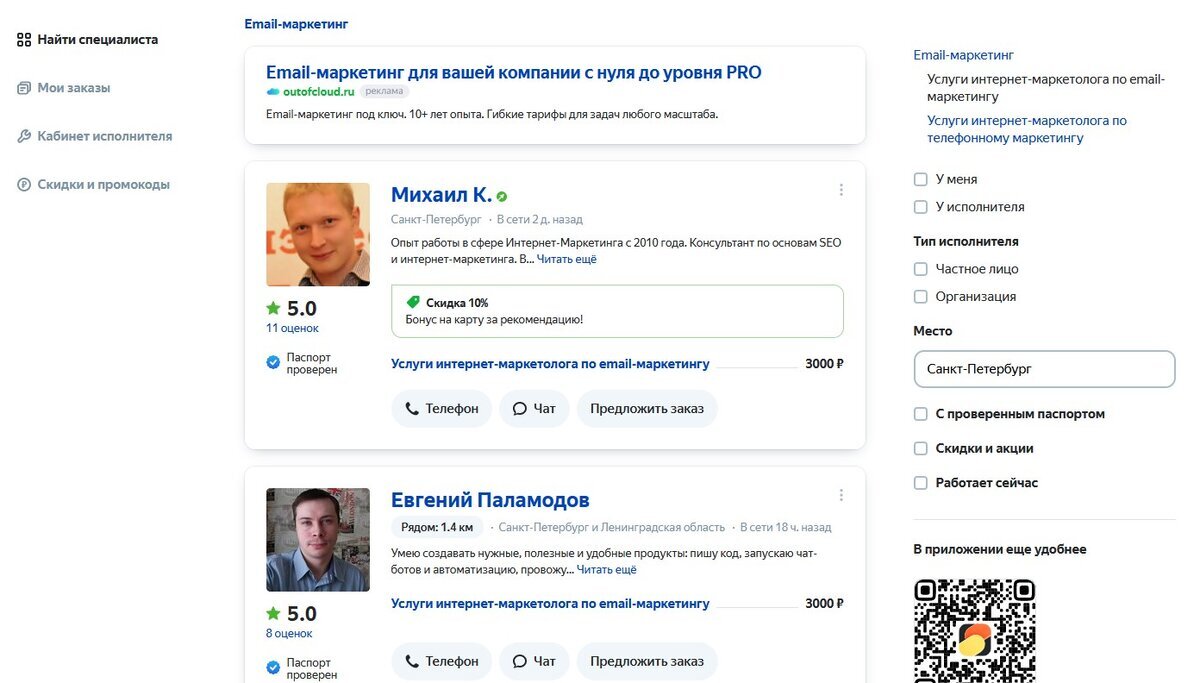1200x683 pixels.
Task: Click the green verified badge next to Михаил К.
Action: (502, 197)
